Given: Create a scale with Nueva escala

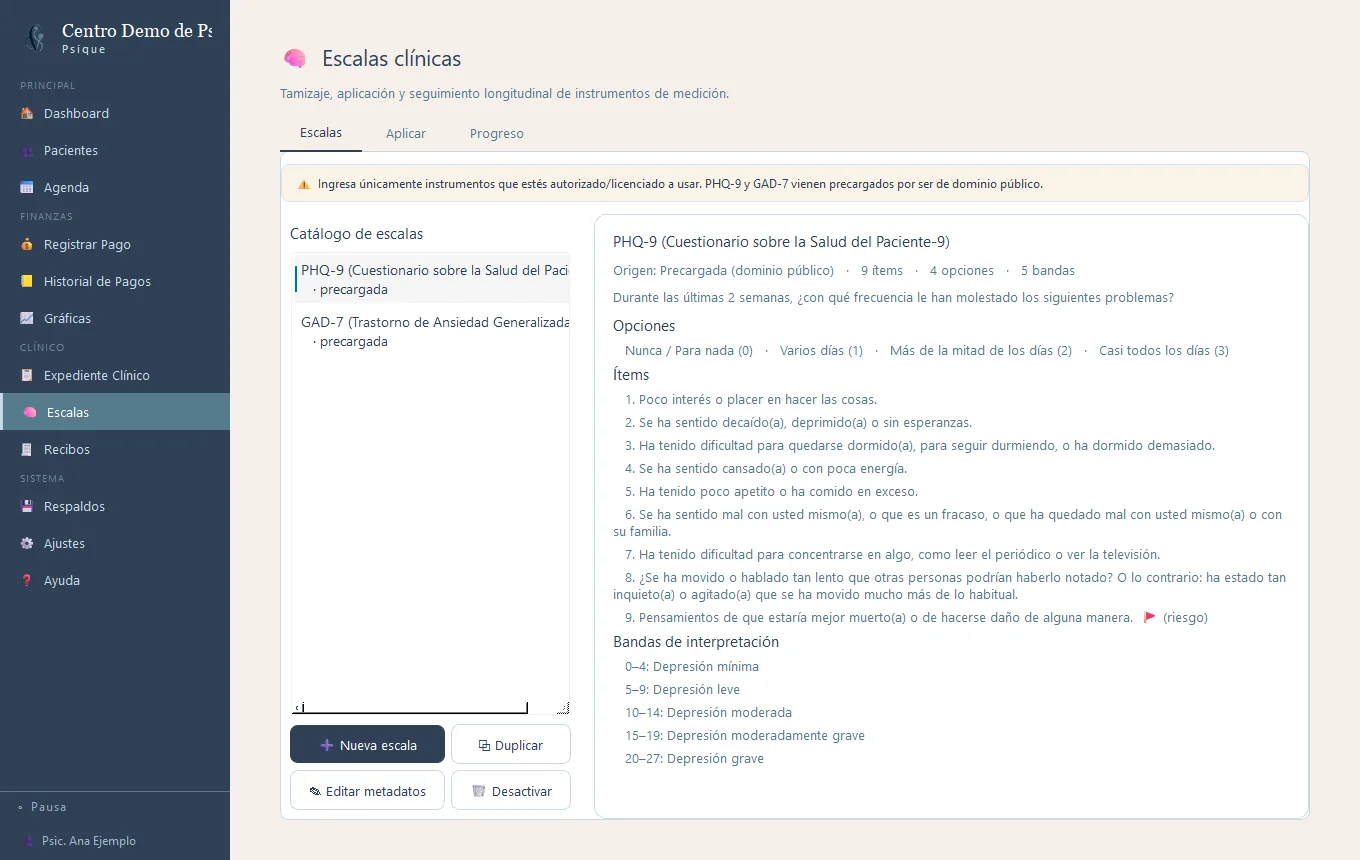Looking at the screenshot, I should [368, 745].
